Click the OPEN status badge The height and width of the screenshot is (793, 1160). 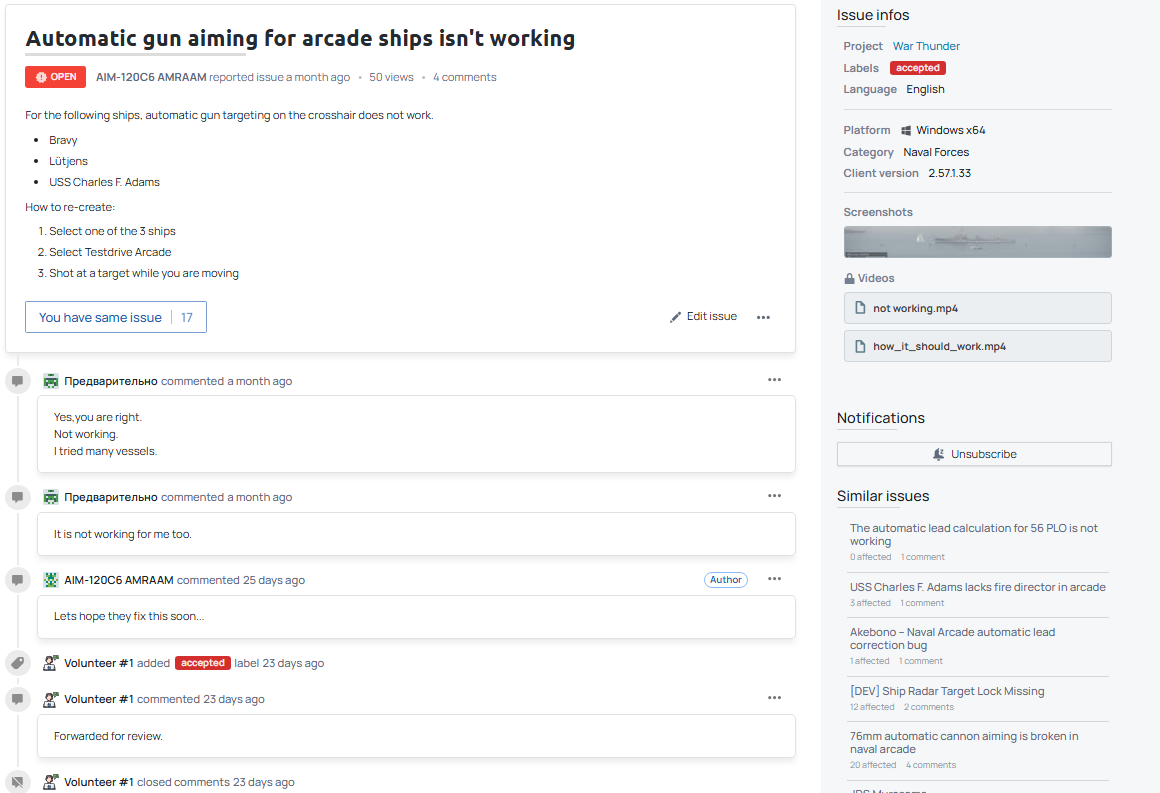[55, 77]
